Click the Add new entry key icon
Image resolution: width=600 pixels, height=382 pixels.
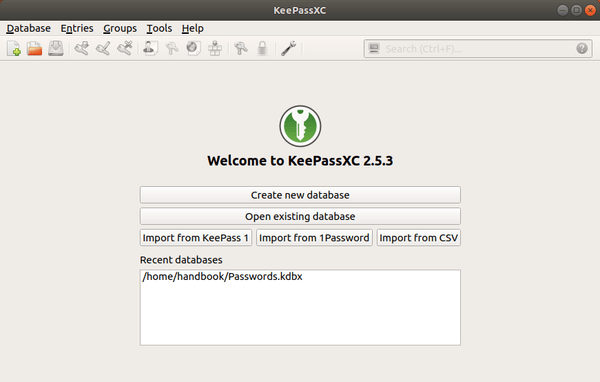coord(82,49)
